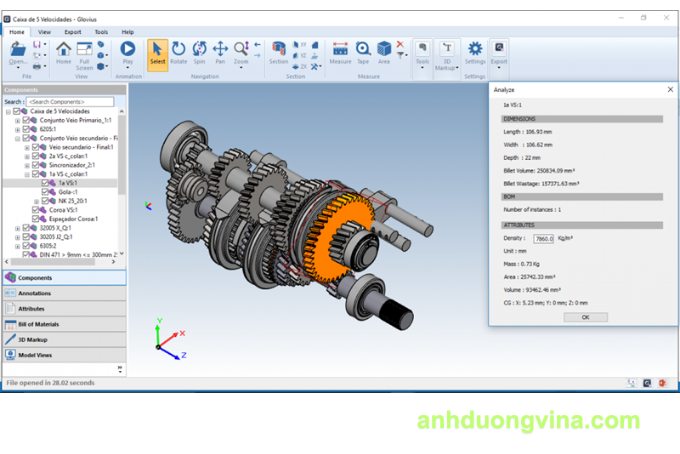This screenshot has width=680, height=454.
Task: Switch to the View ribbon tab
Action: click(x=44, y=31)
